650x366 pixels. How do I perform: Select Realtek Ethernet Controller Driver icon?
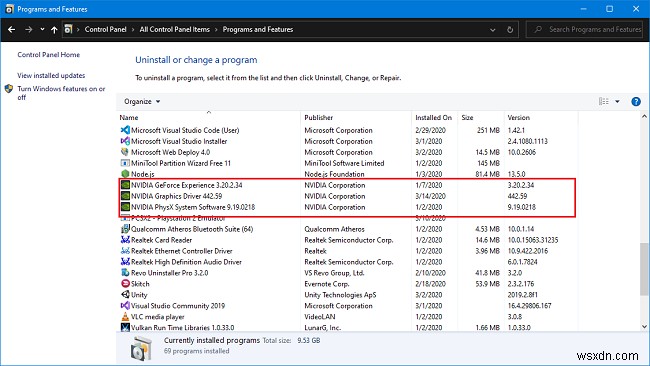[x=125, y=251]
